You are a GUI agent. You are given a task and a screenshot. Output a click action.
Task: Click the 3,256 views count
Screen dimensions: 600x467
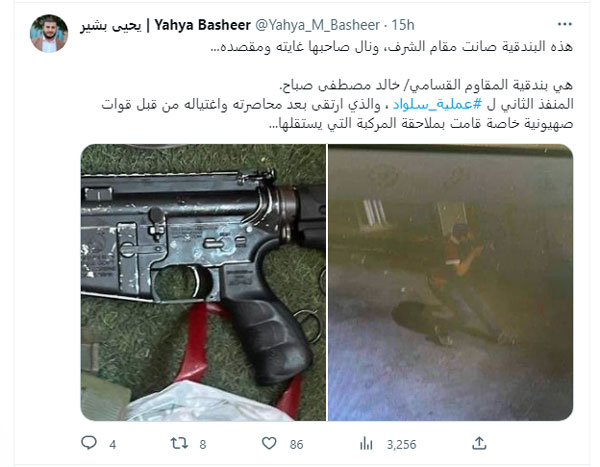tap(401, 444)
